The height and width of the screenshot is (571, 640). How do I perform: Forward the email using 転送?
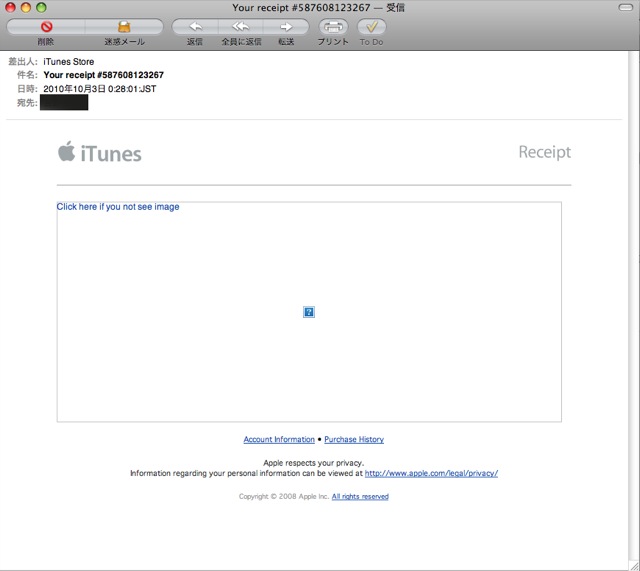click(286, 27)
